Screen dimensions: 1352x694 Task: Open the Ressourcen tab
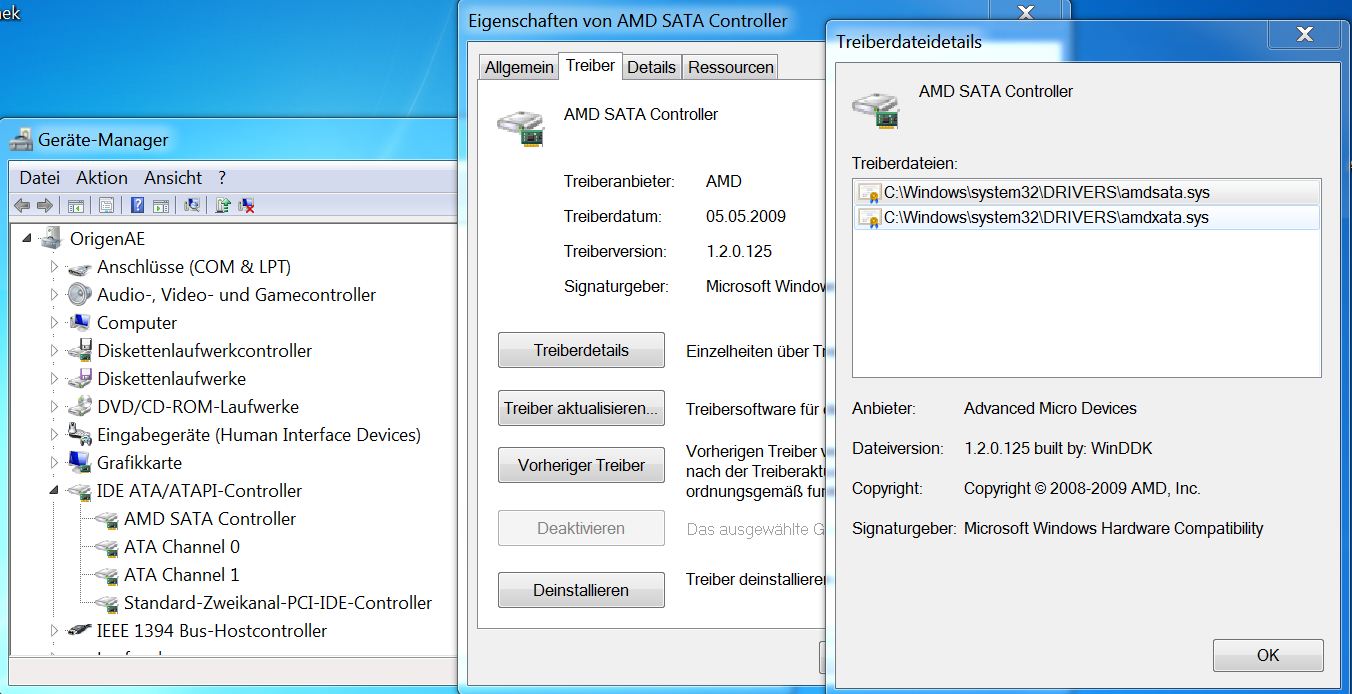pyautogui.click(x=731, y=68)
